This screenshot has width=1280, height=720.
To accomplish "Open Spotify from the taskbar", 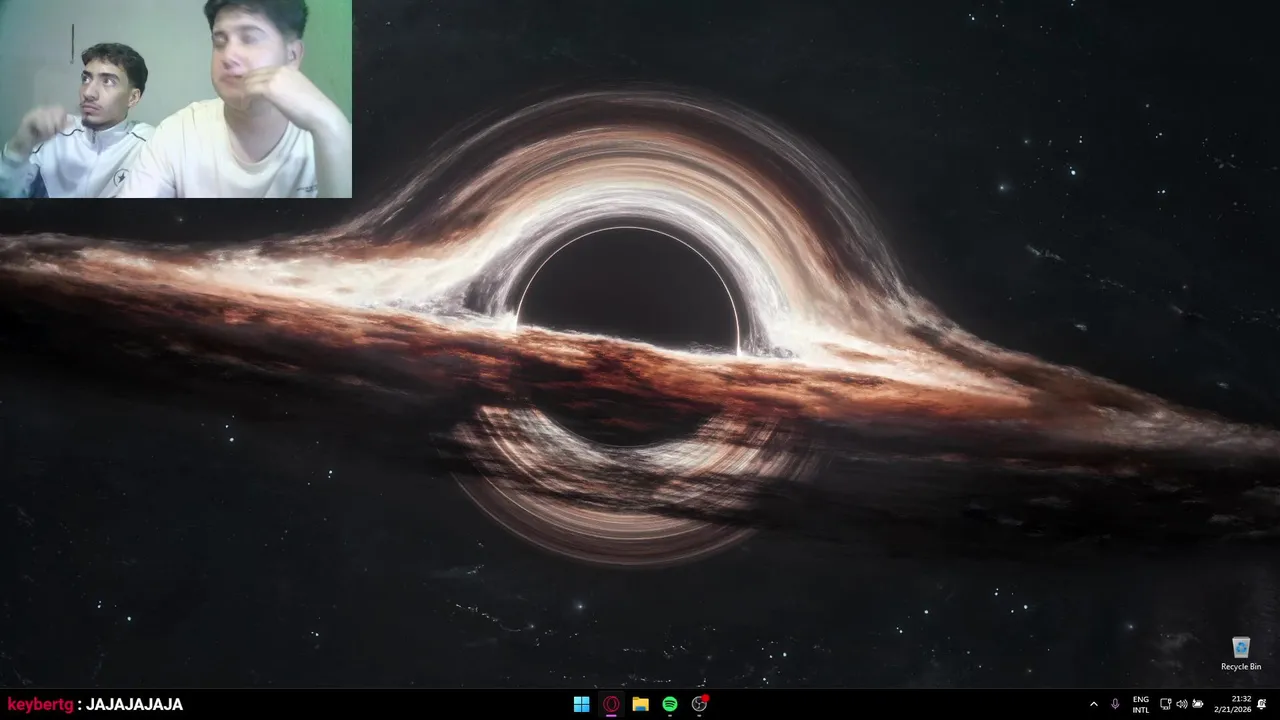I will coord(670,704).
